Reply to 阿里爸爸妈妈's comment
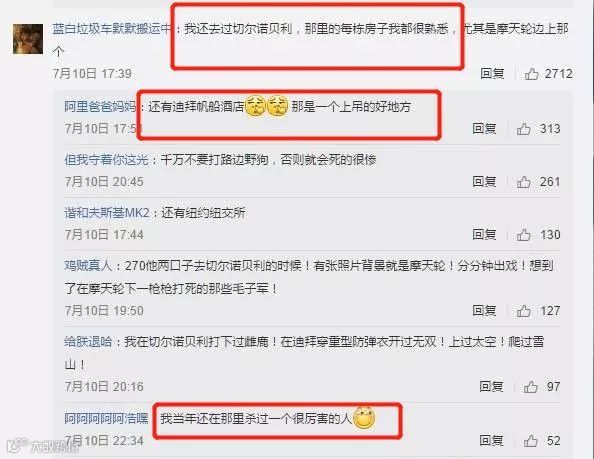Viewport: 594px width, 459px height. 484,129
